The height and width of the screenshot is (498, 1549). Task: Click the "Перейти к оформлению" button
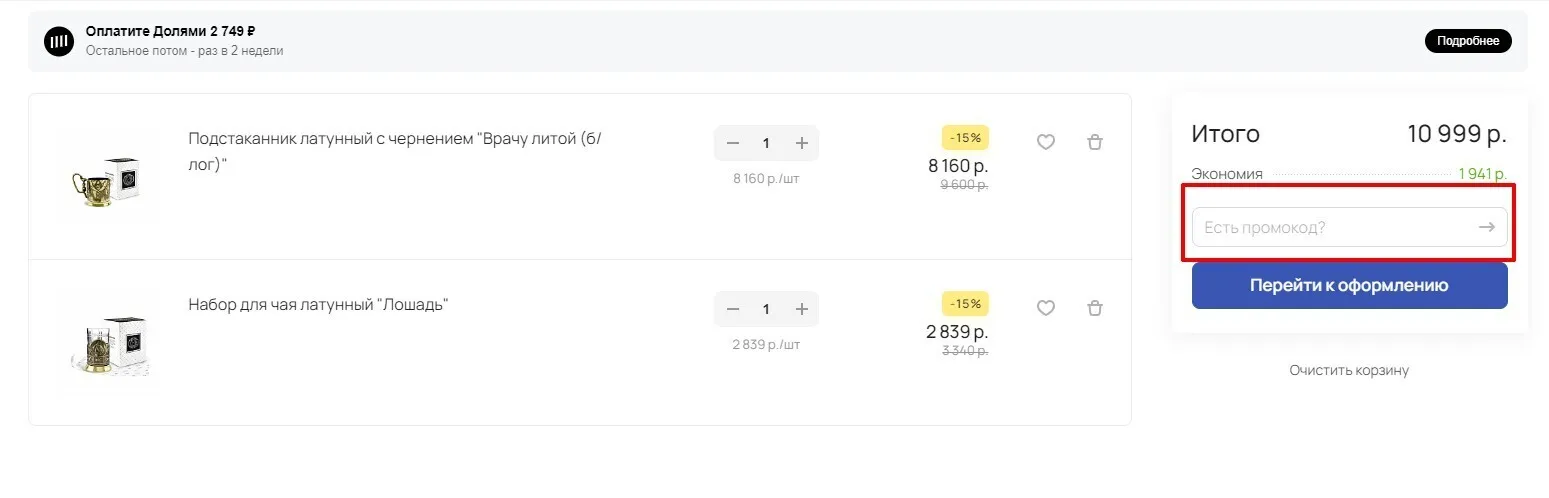coord(1349,285)
